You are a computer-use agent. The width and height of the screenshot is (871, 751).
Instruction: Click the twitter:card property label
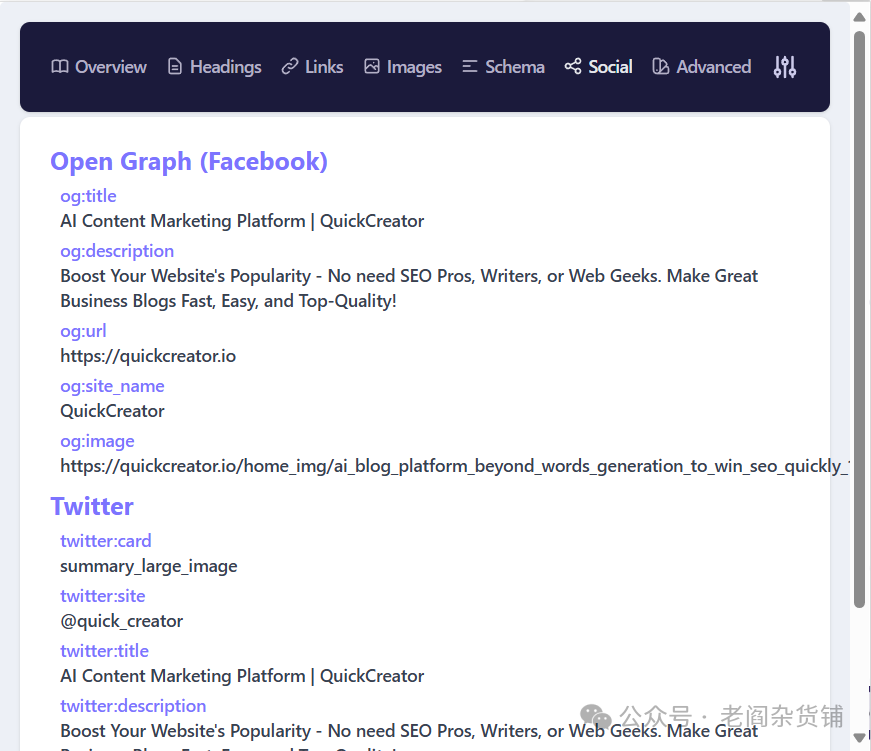click(x=106, y=541)
